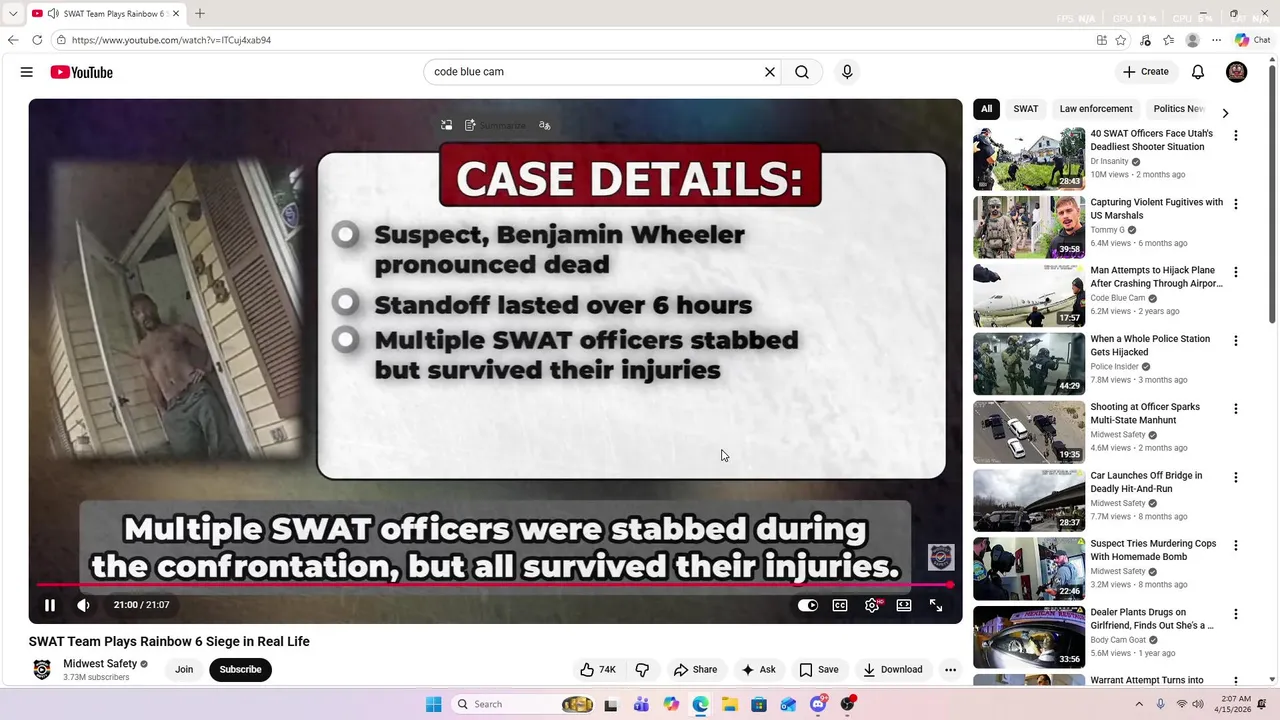Switch to theater mode
The width and height of the screenshot is (1280, 720).
904,605
